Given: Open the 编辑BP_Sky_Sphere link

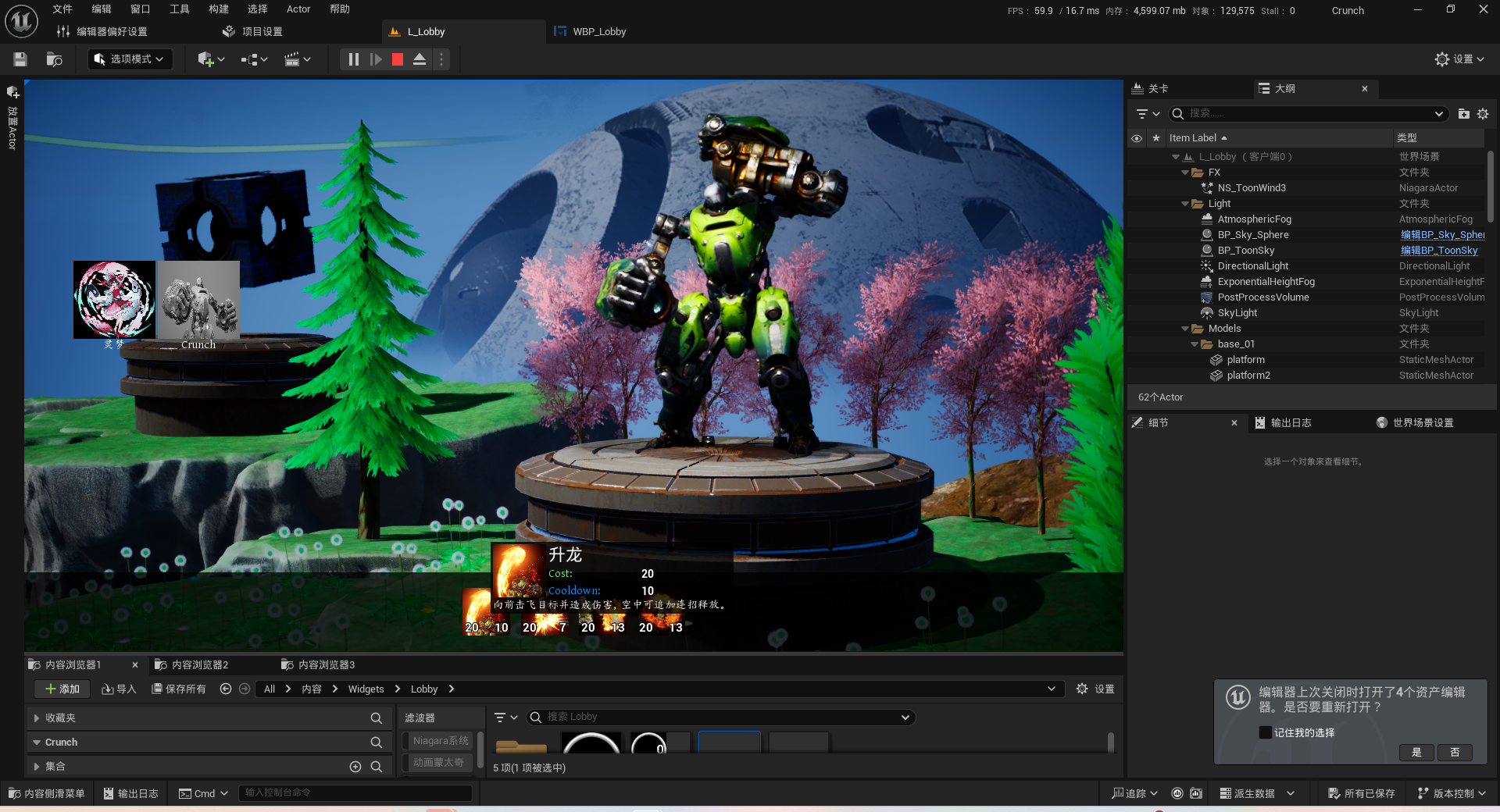Looking at the screenshot, I should pyautogui.click(x=1441, y=235).
